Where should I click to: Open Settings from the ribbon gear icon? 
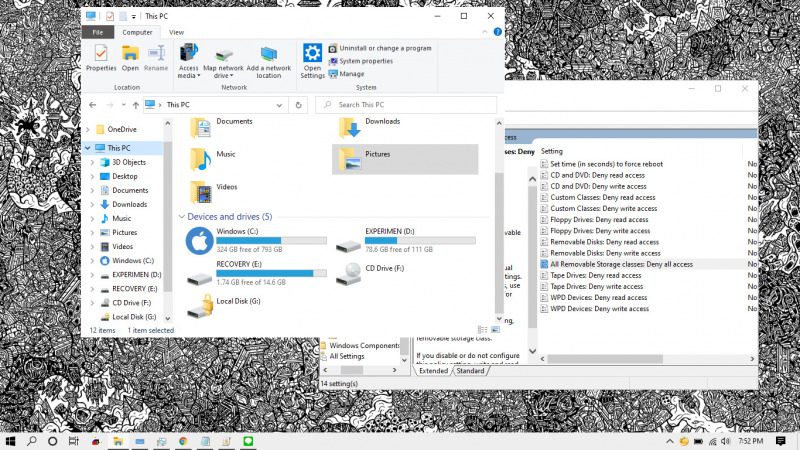tap(312, 61)
